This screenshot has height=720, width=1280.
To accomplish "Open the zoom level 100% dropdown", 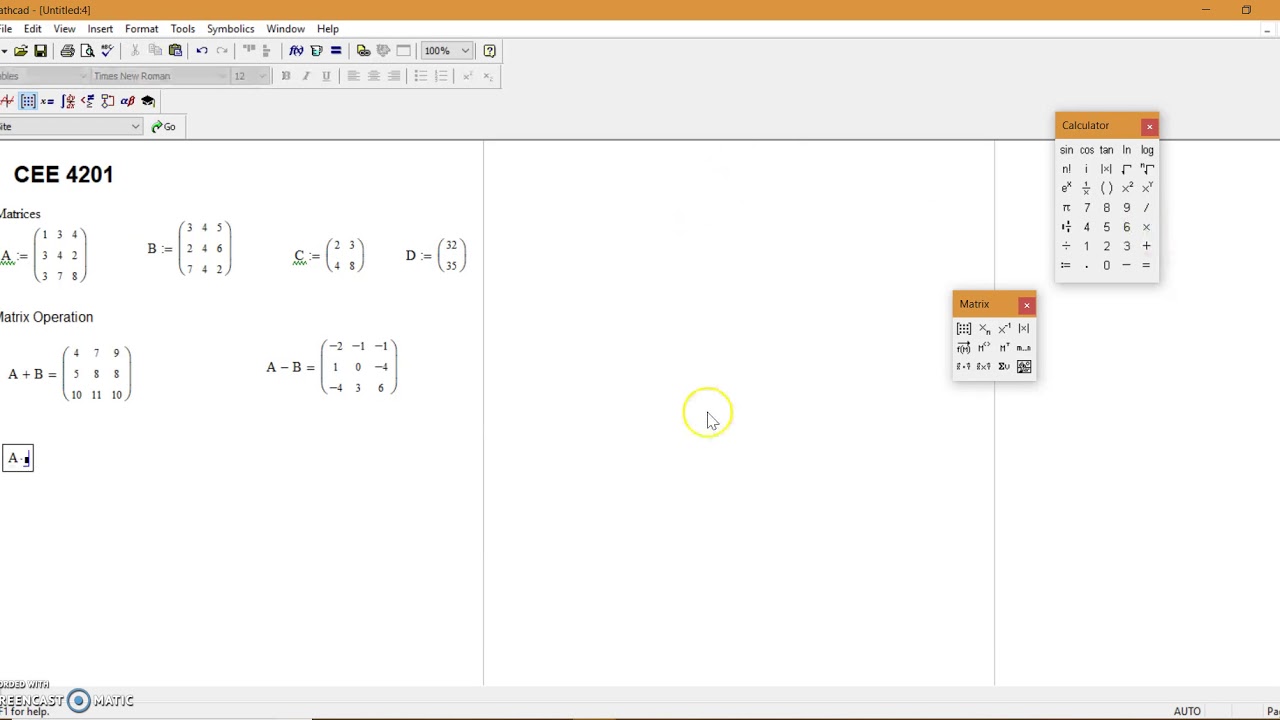I will coord(465,51).
